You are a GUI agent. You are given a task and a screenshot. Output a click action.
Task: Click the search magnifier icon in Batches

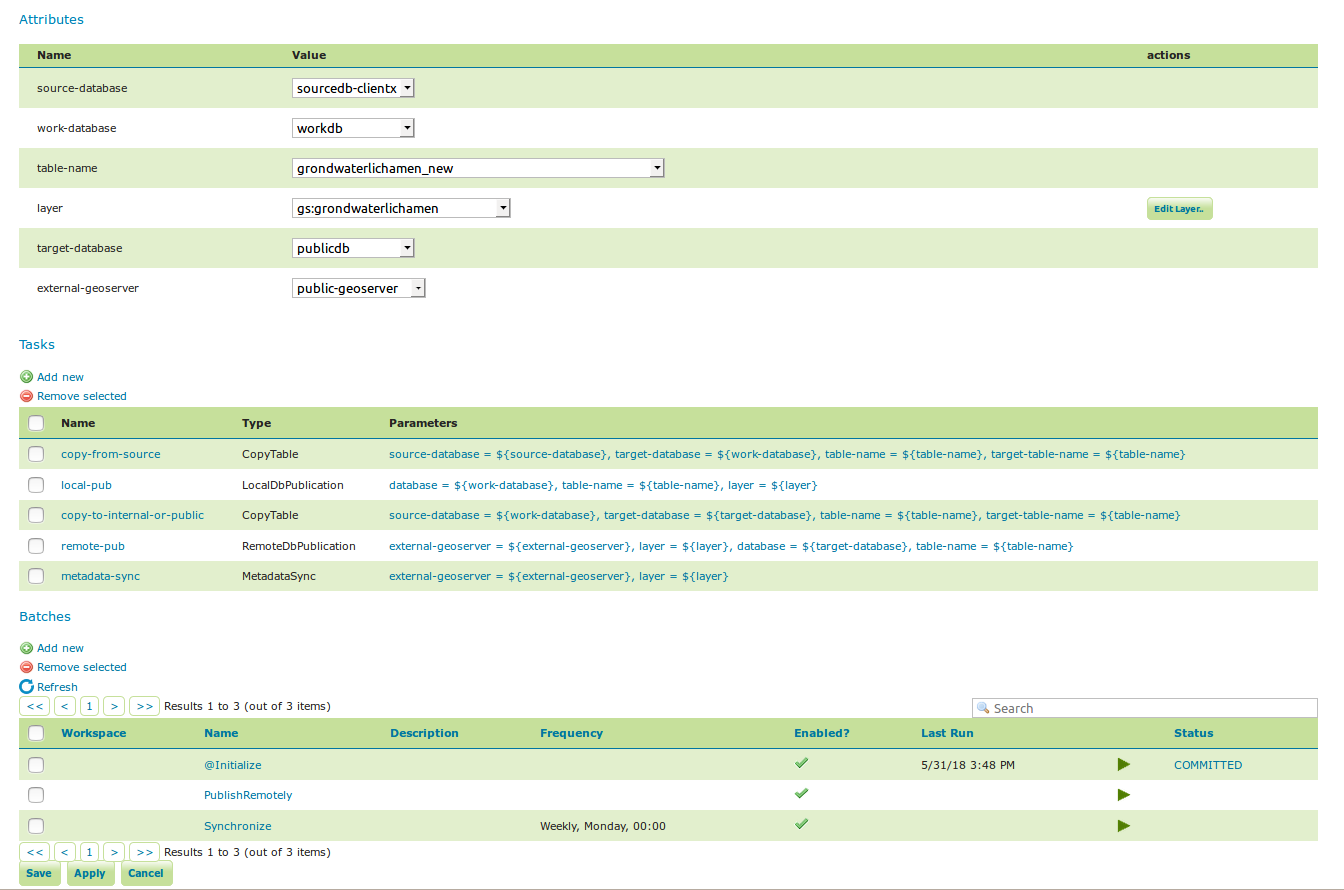coord(983,708)
